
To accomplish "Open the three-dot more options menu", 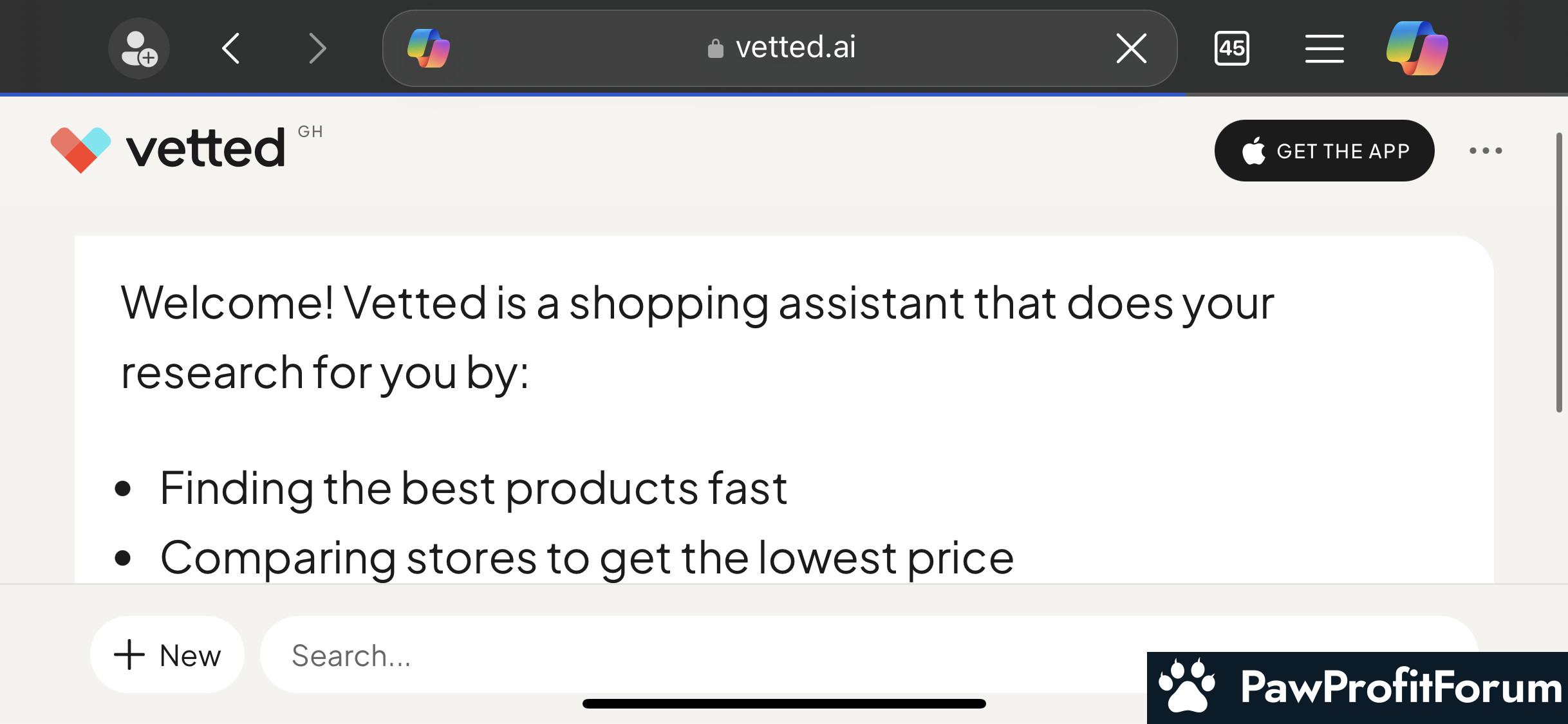I will coord(1486,151).
